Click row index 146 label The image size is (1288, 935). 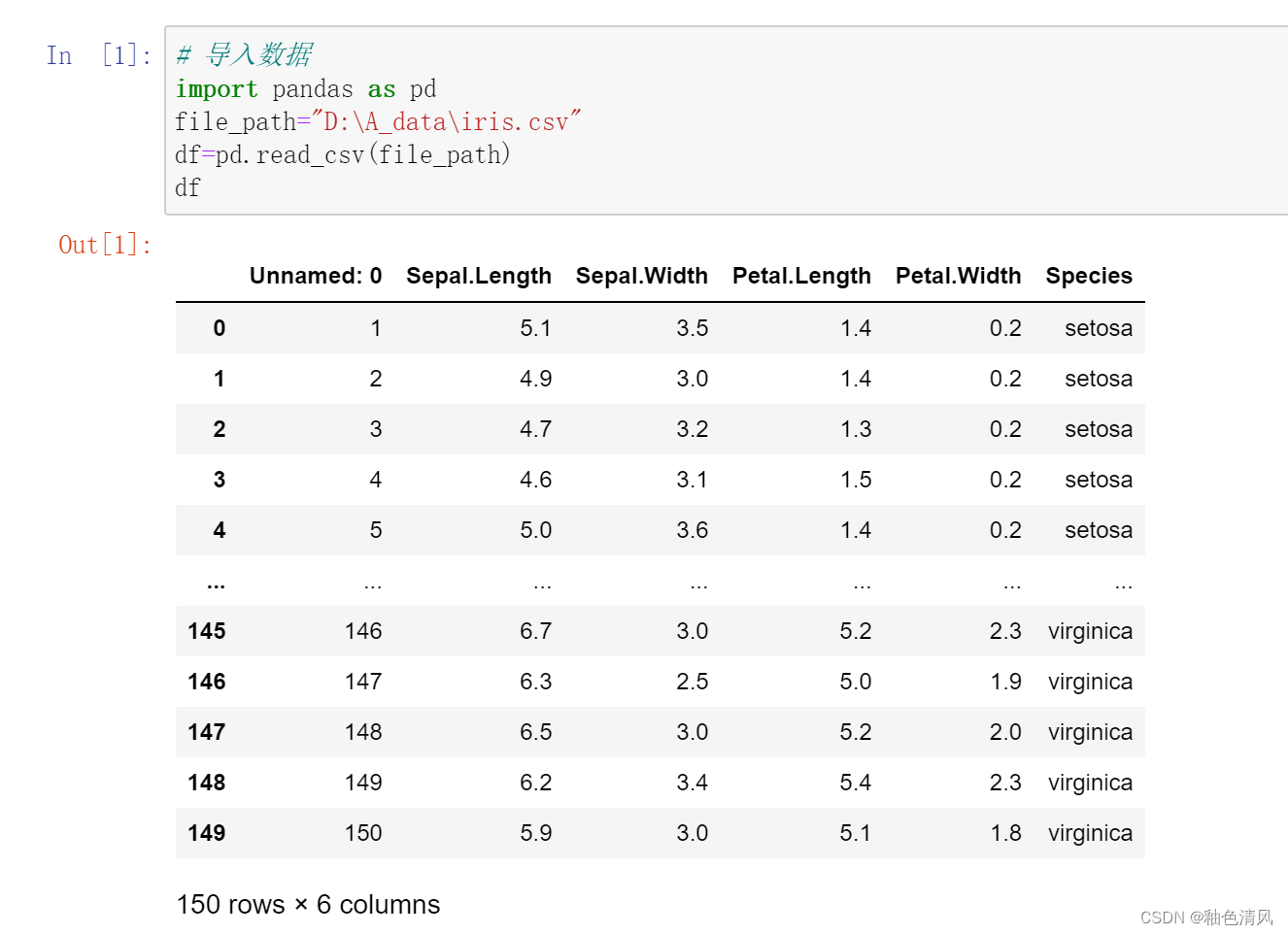[207, 682]
